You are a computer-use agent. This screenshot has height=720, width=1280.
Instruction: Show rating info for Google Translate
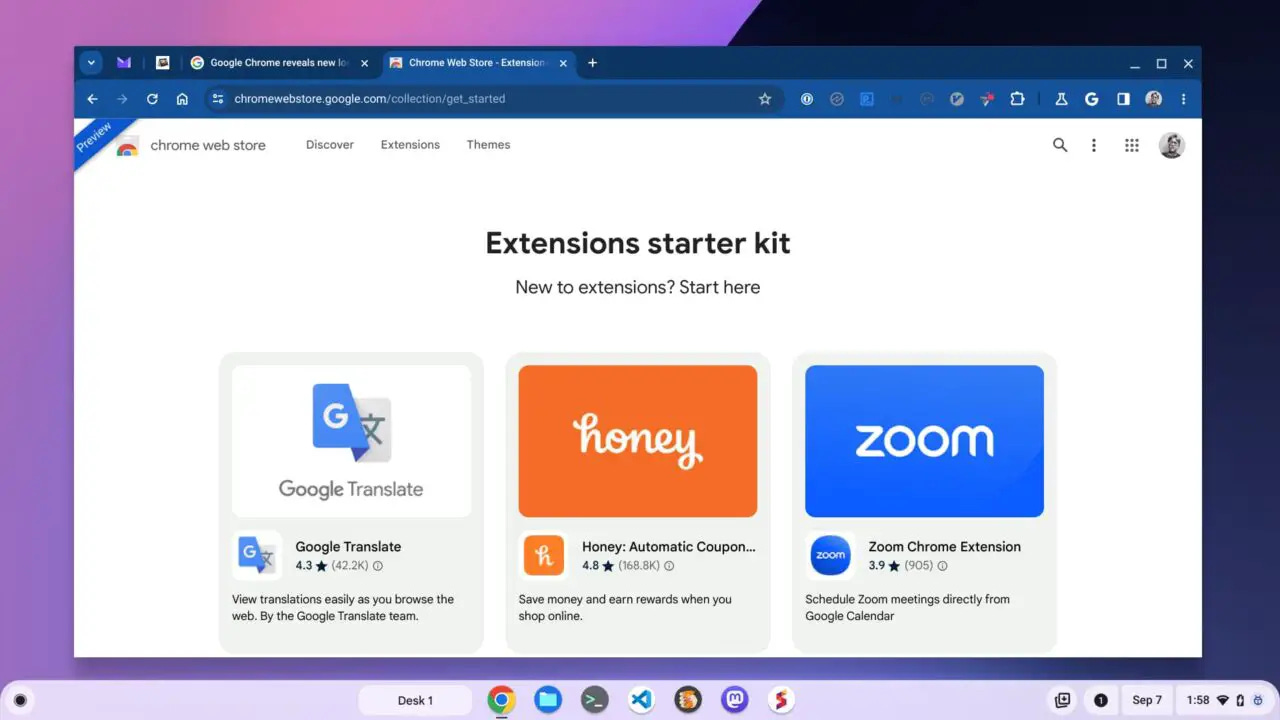[x=377, y=566]
